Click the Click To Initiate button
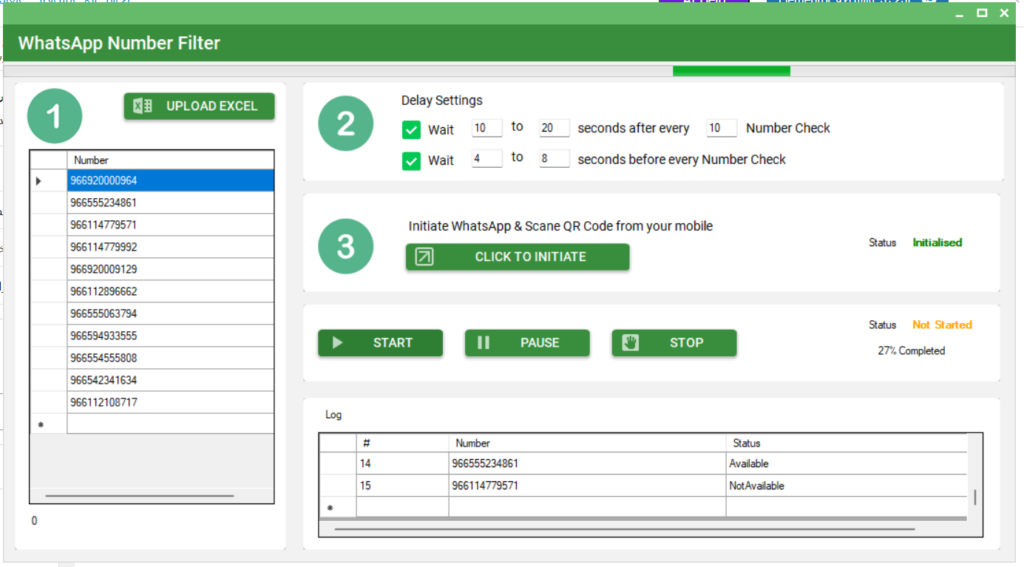Image resolution: width=1024 pixels, height=567 pixels. [x=517, y=257]
